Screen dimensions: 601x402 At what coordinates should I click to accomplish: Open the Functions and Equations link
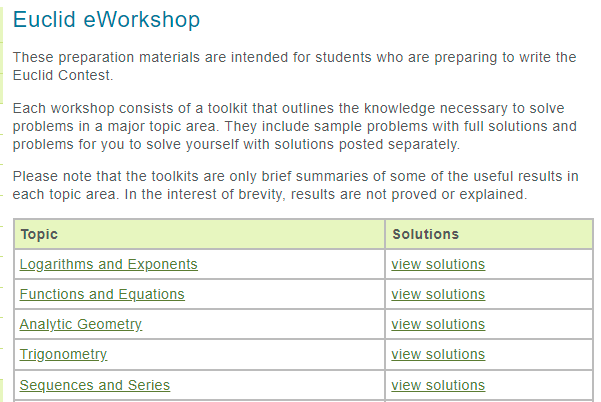click(x=102, y=294)
